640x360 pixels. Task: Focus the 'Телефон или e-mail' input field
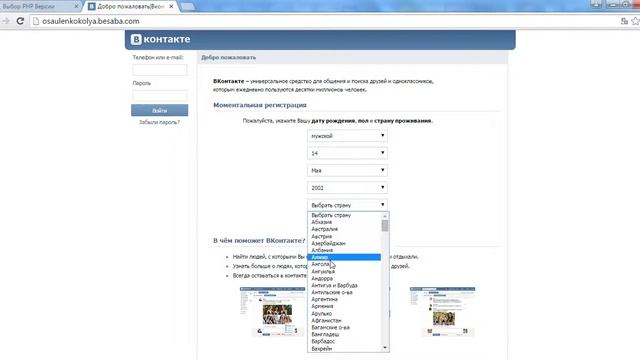click(x=160, y=70)
